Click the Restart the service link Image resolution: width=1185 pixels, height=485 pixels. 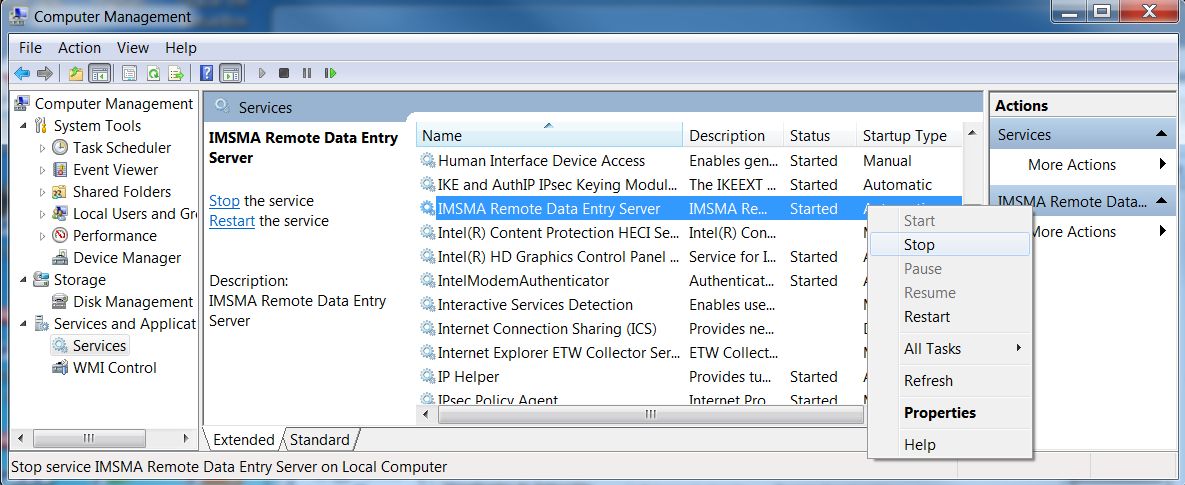point(232,221)
